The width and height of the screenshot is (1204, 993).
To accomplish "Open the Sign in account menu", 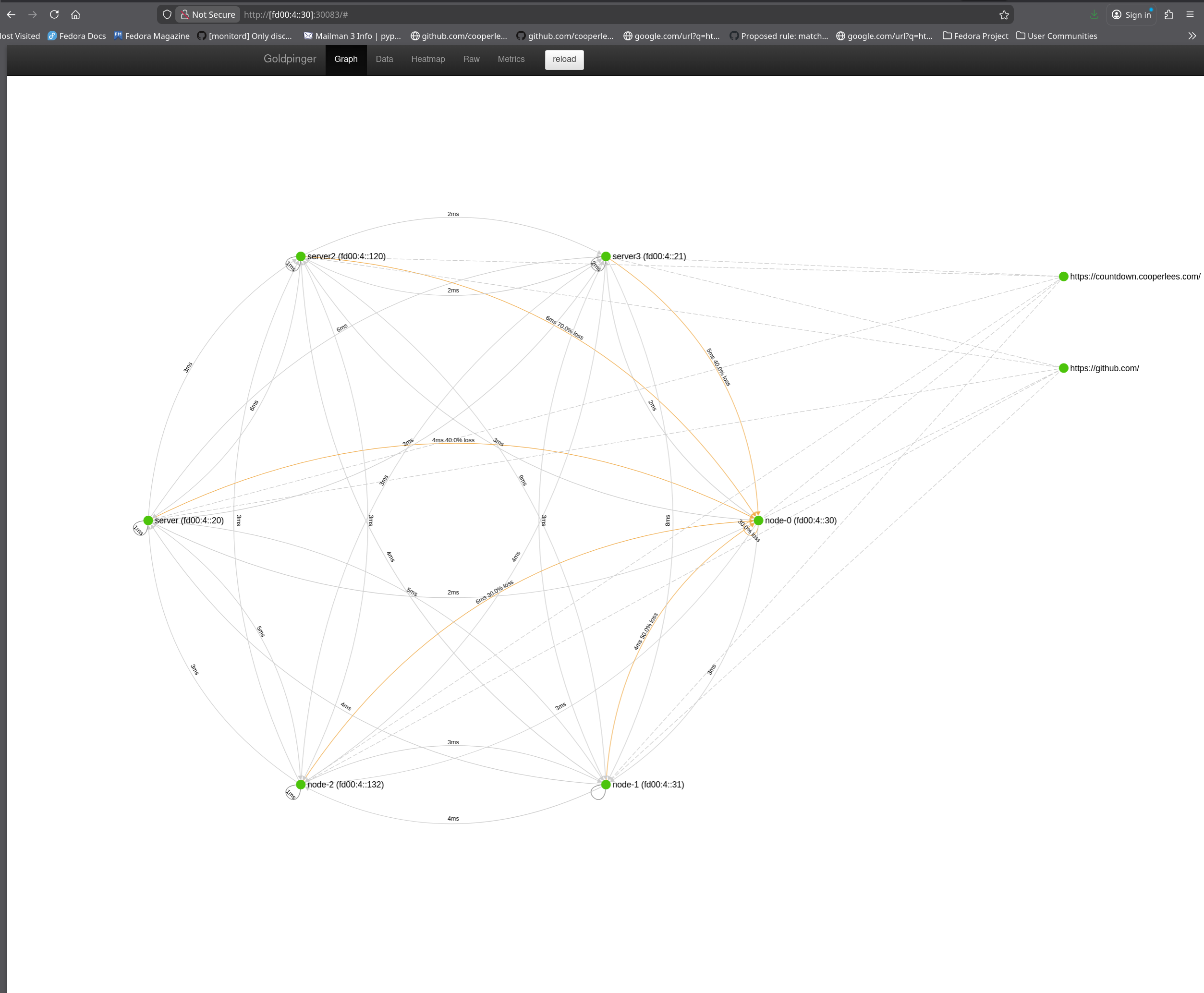I will (x=1131, y=14).
